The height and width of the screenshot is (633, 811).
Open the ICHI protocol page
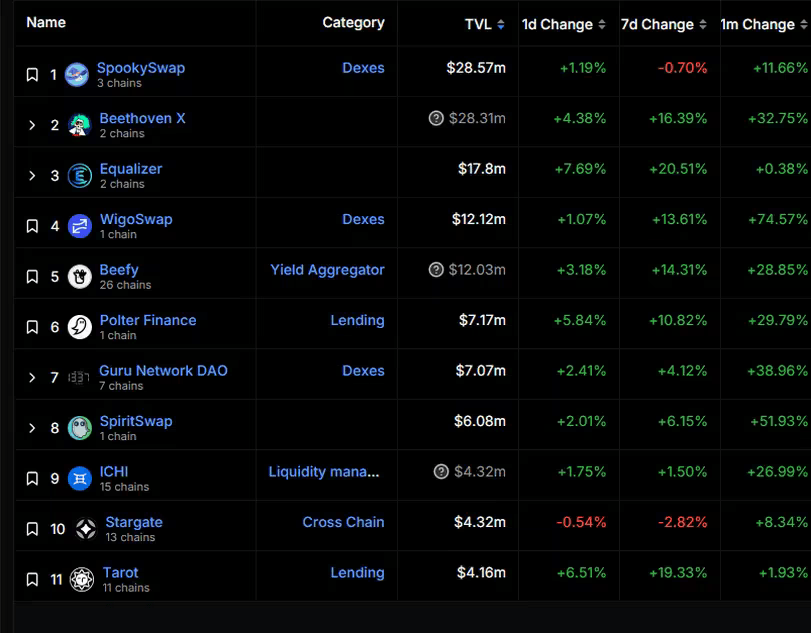coord(114,472)
